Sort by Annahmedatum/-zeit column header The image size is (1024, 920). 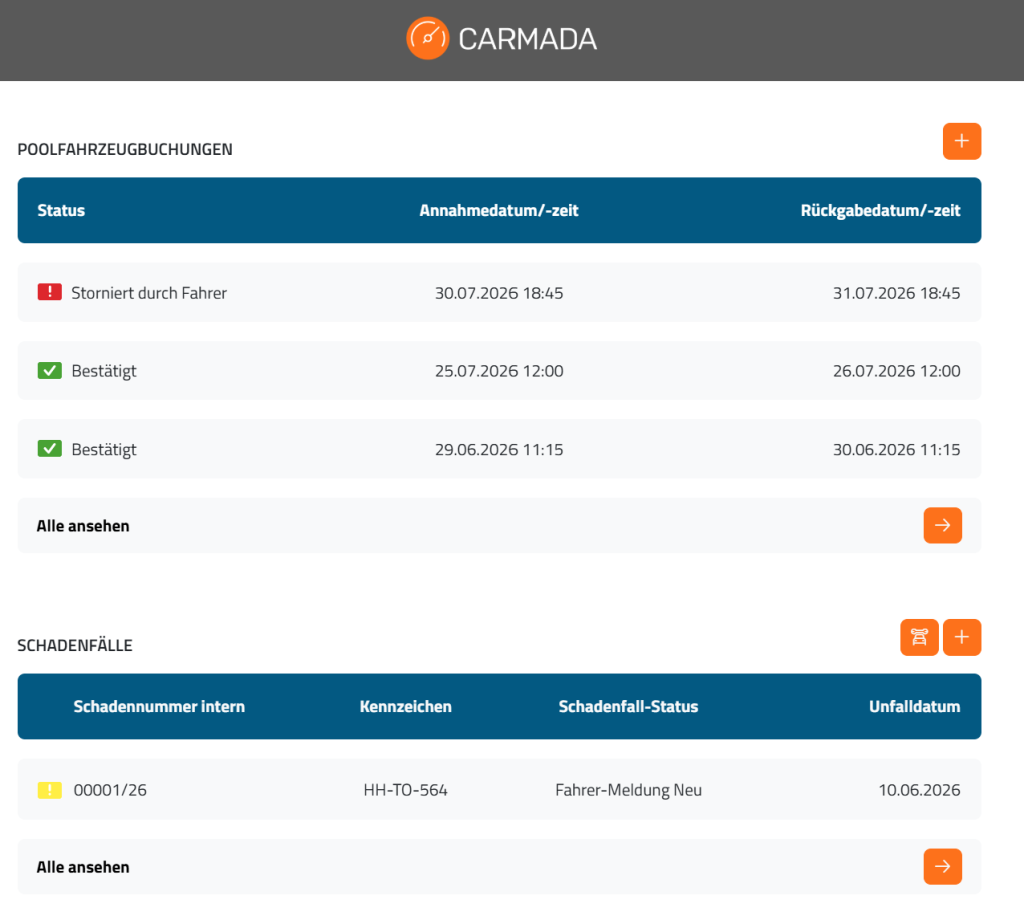(x=499, y=210)
